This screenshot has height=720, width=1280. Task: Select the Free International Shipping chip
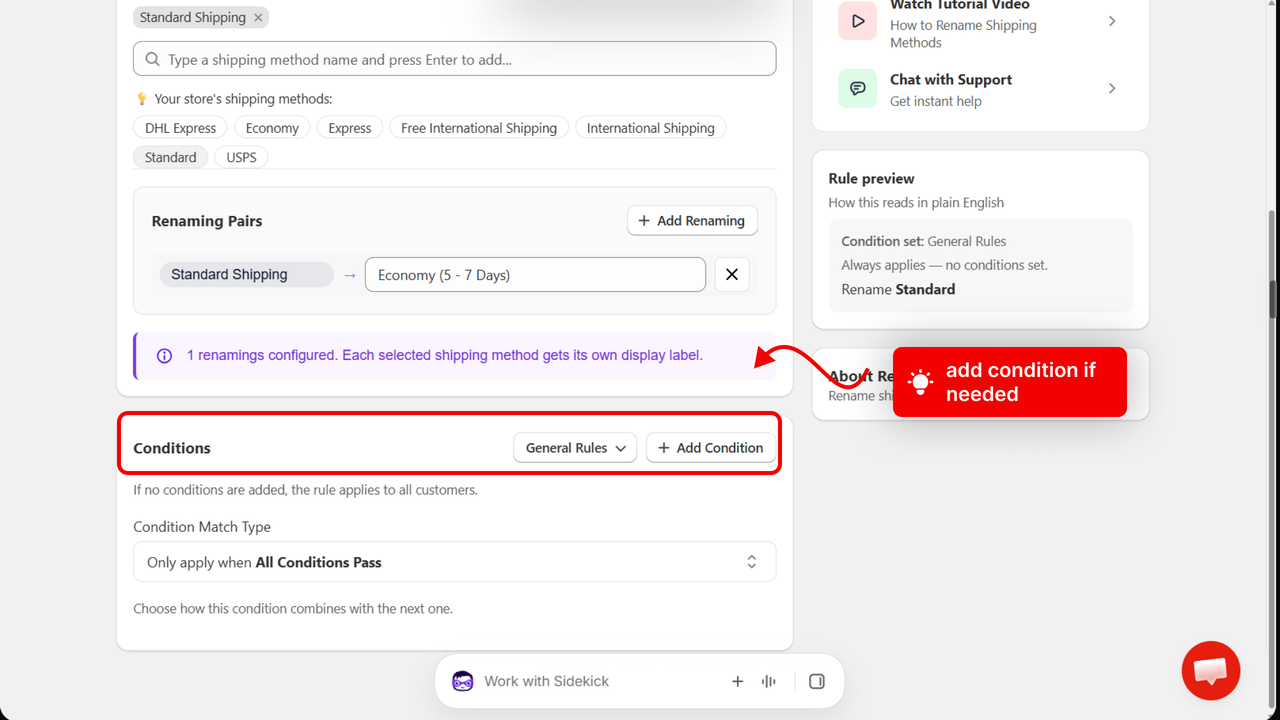pos(479,128)
